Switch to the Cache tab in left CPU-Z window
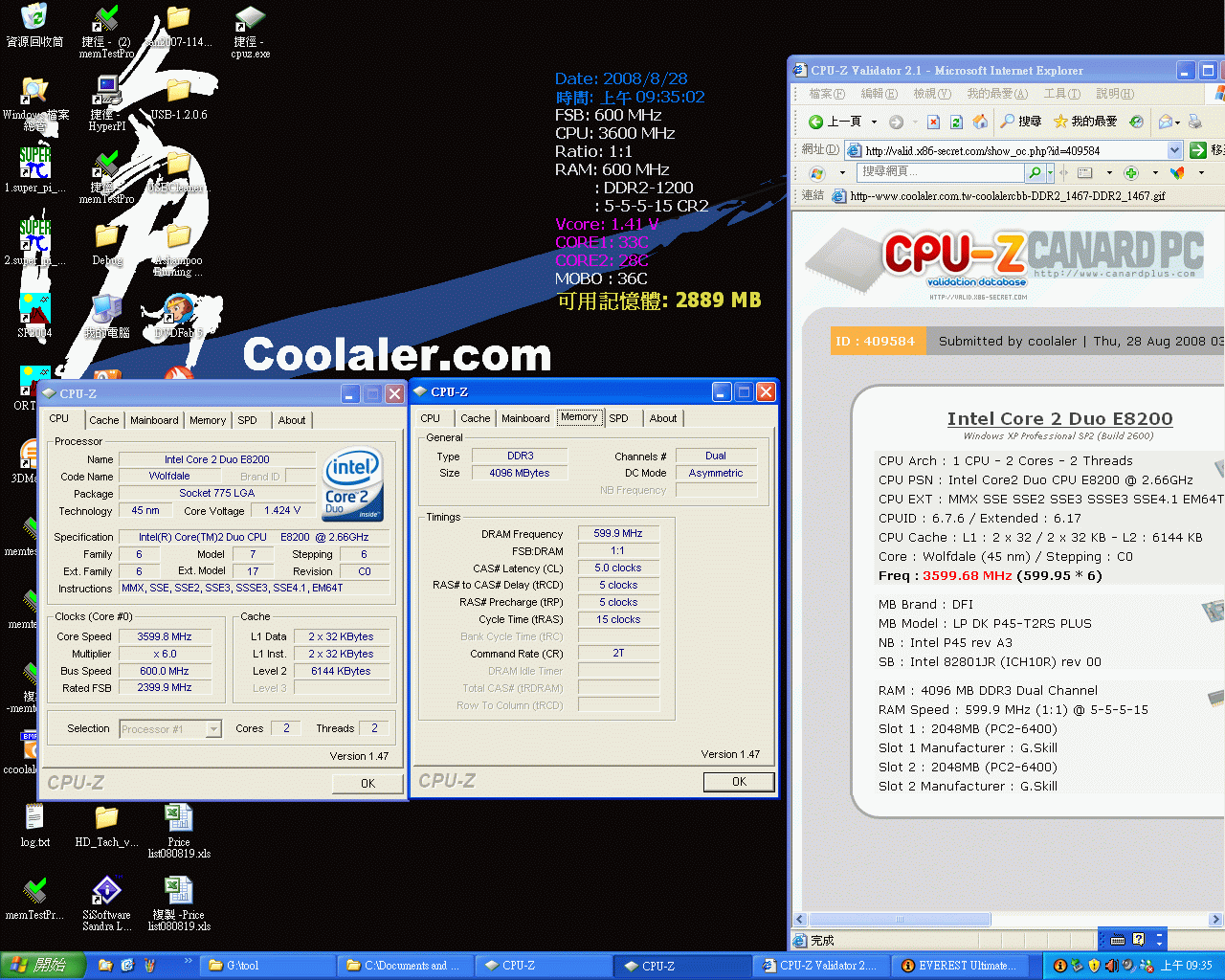The image size is (1225, 980). click(104, 420)
